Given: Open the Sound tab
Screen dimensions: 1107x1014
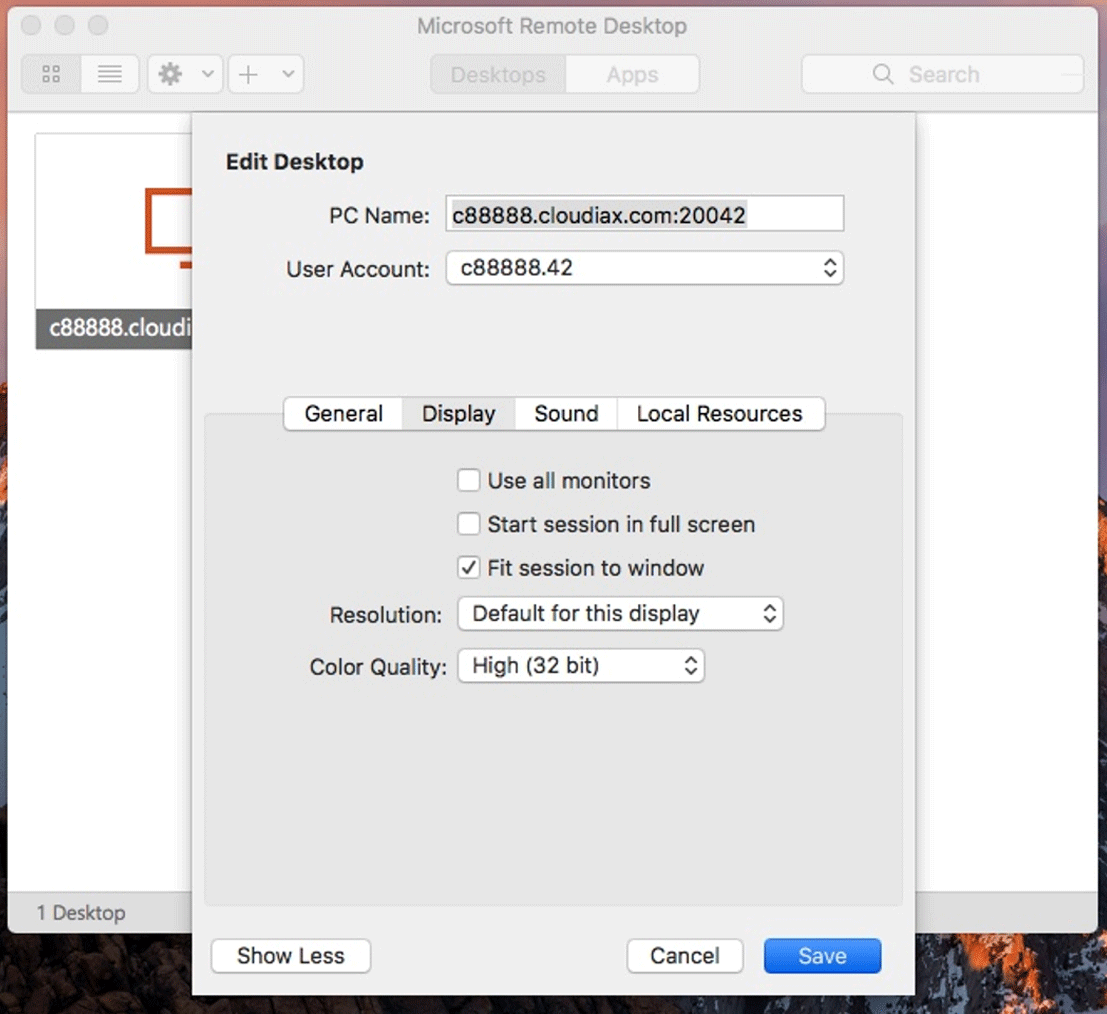Looking at the screenshot, I should tap(566, 414).
